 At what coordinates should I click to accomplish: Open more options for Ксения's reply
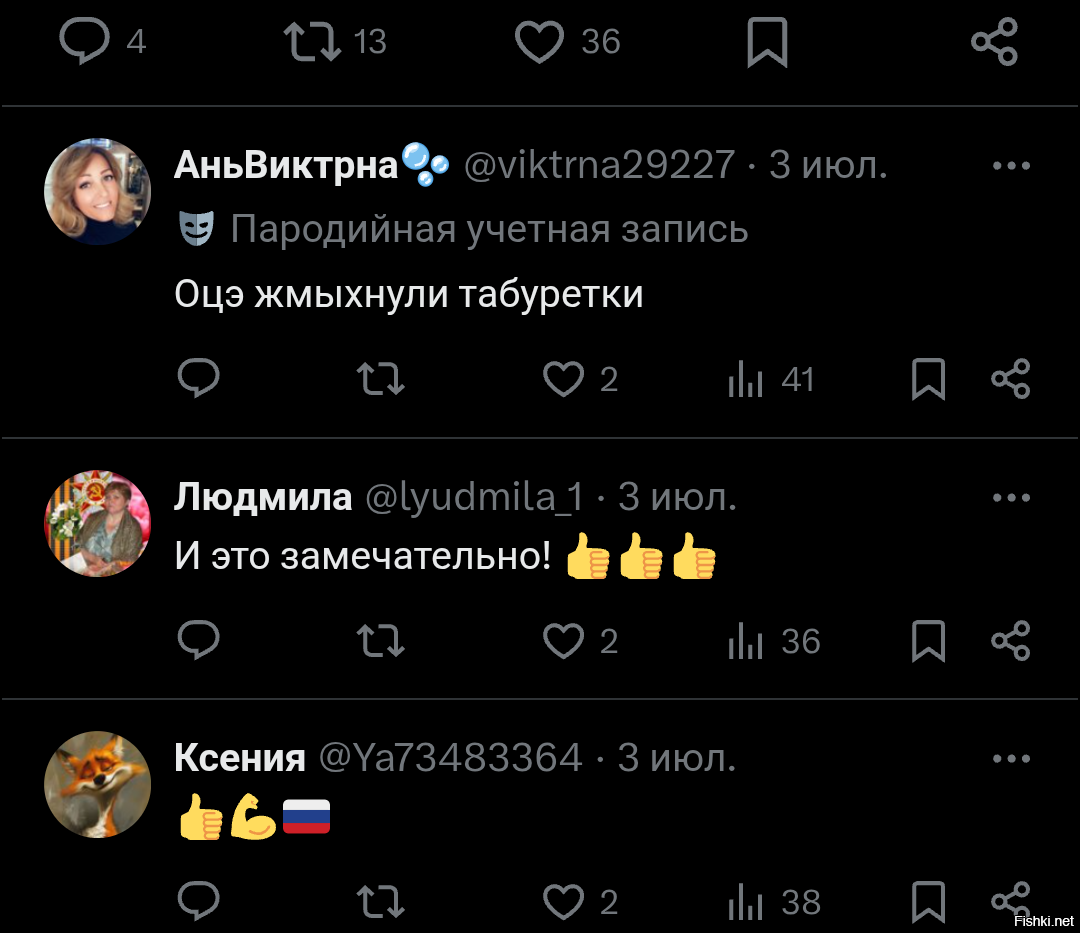pyautogui.click(x=1011, y=759)
